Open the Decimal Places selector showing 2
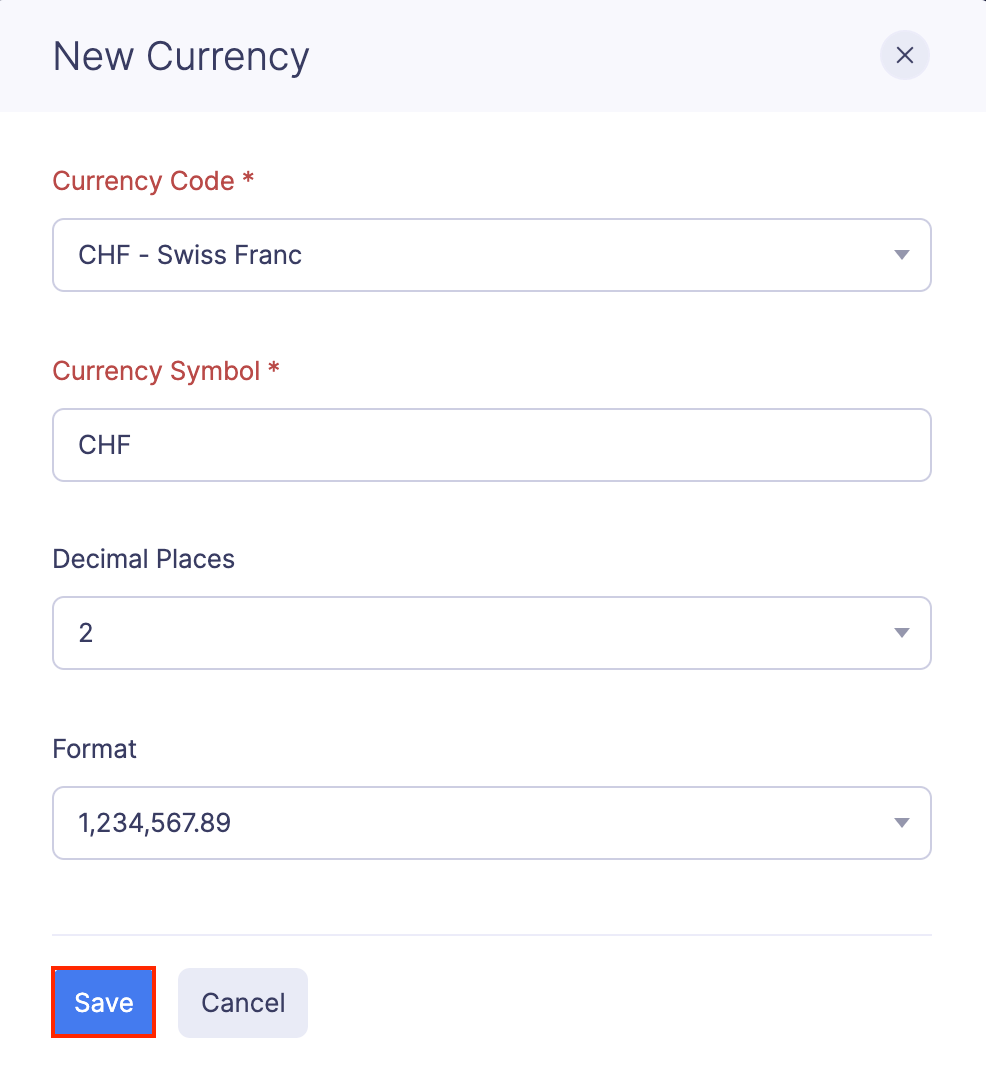 pyautogui.click(x=492, y=633)
